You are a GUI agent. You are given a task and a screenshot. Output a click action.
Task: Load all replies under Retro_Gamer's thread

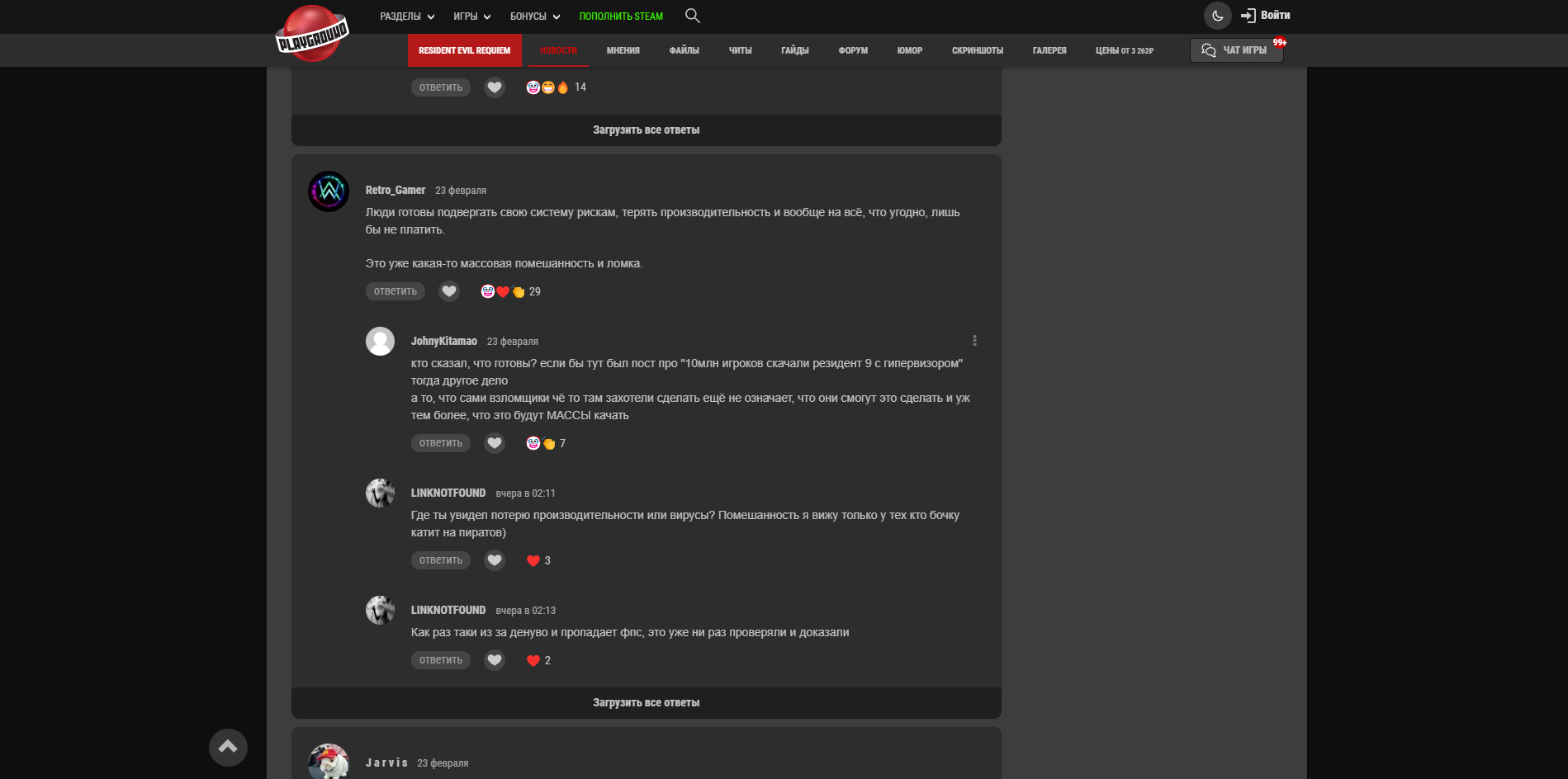pos(646,703)
